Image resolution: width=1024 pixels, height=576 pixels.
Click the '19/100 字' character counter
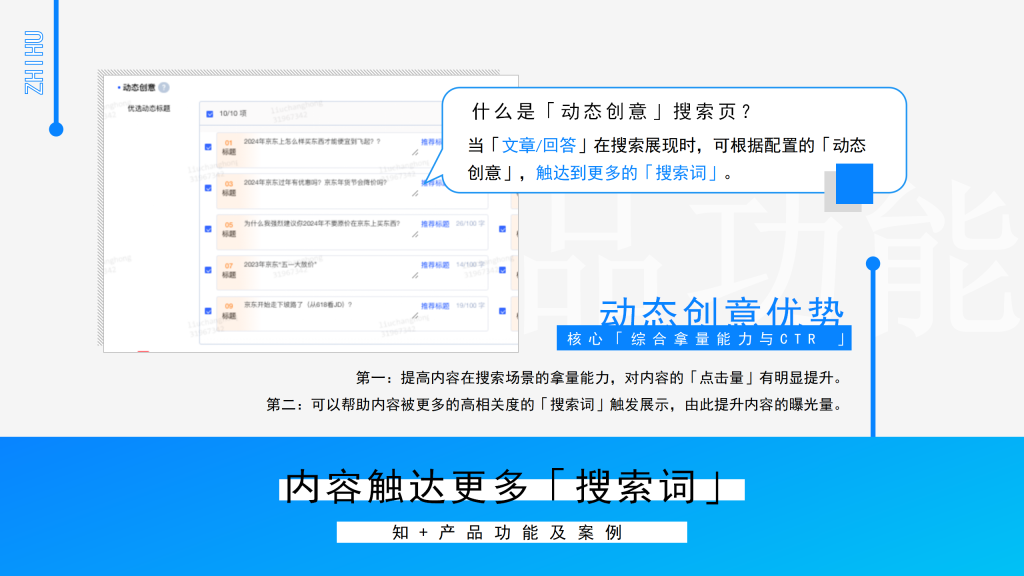pyautogui.click(x=470, y=306)
